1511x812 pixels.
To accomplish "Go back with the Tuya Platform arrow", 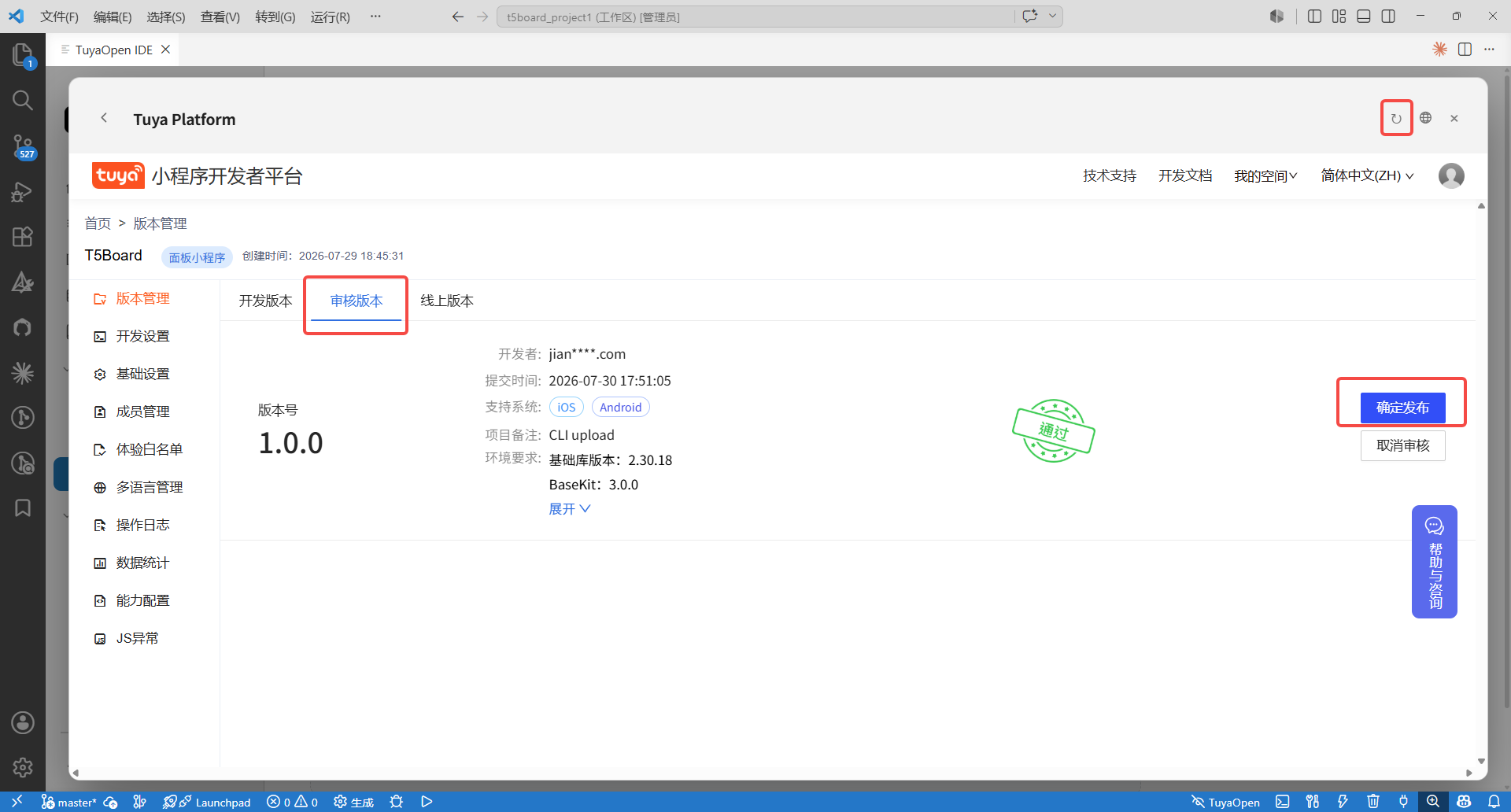I will pos(104,118).
